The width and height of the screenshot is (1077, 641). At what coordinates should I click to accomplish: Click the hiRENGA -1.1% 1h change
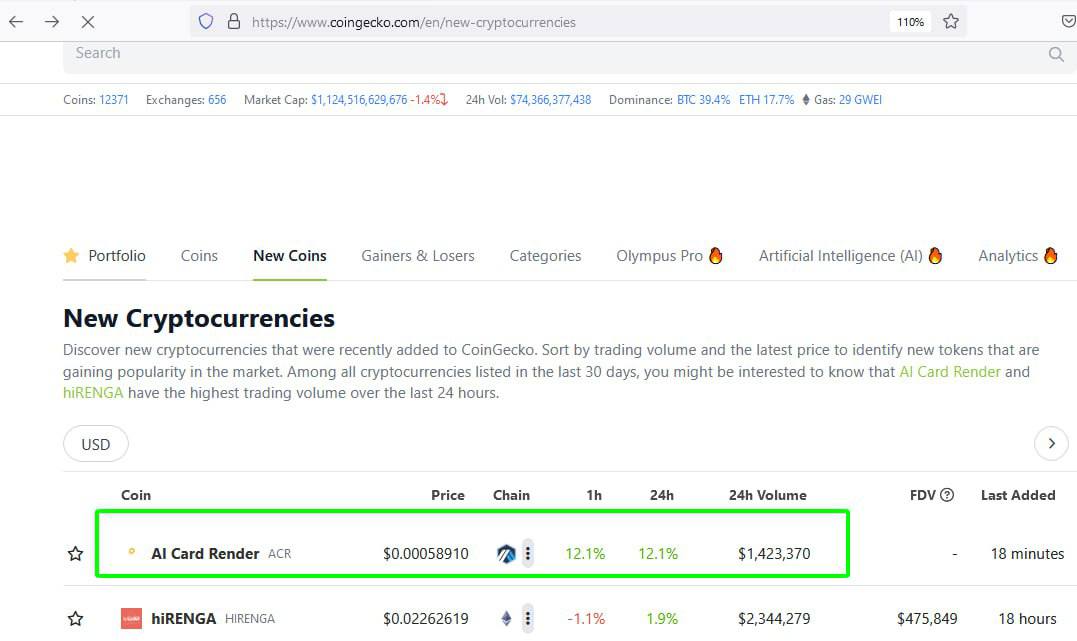point(586,619)
